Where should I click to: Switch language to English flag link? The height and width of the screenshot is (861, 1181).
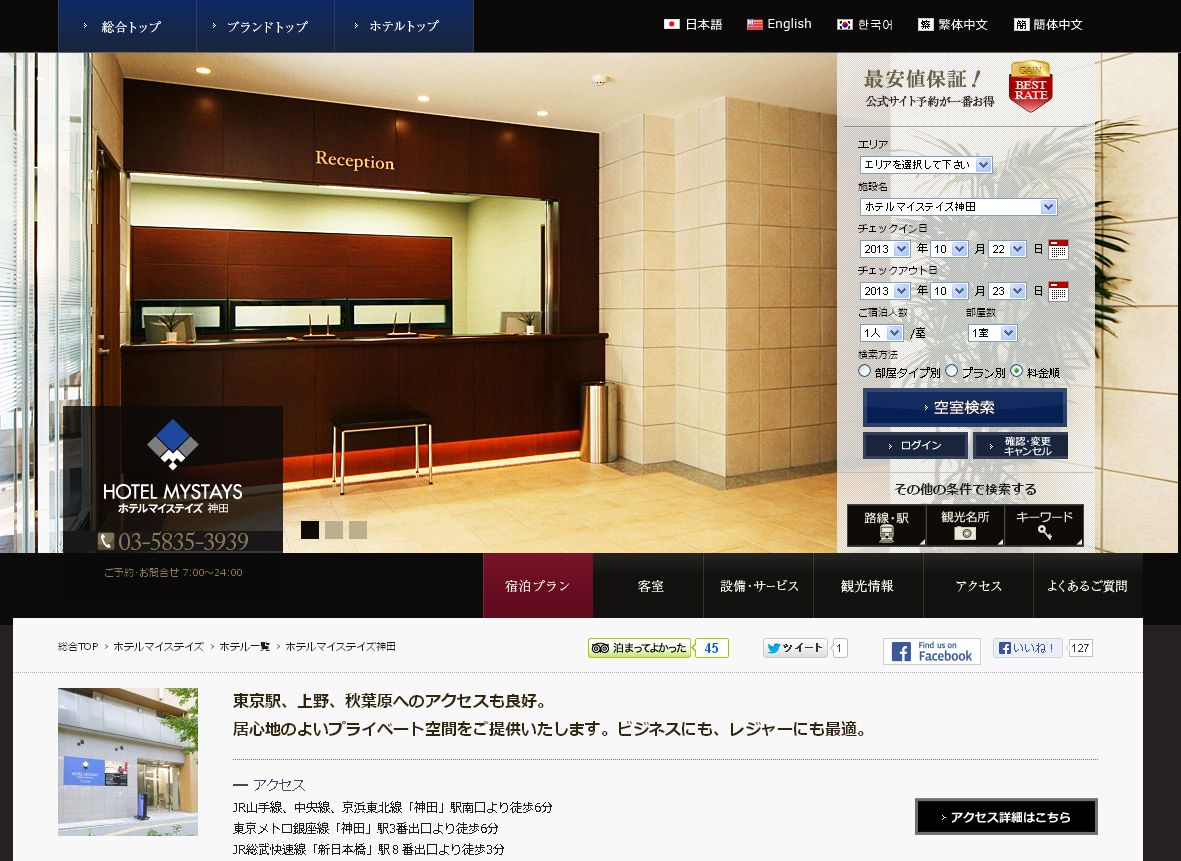tap(779, 24)
